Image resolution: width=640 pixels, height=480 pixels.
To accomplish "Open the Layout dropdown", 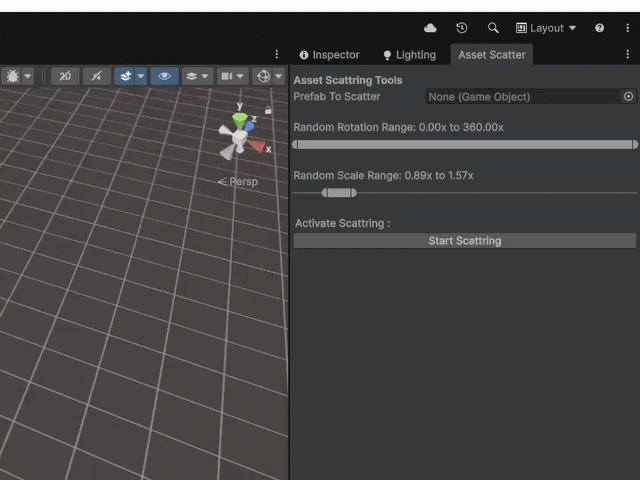I will click(x=546, y=28).
